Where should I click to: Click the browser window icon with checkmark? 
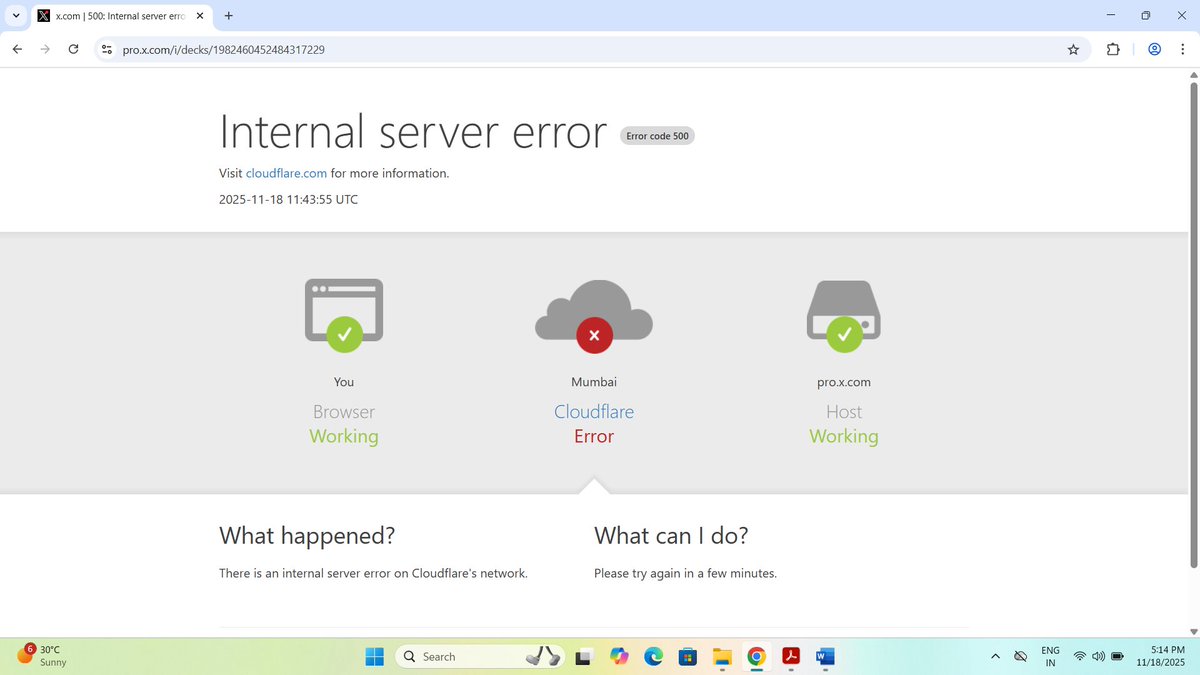pos(344,315)
